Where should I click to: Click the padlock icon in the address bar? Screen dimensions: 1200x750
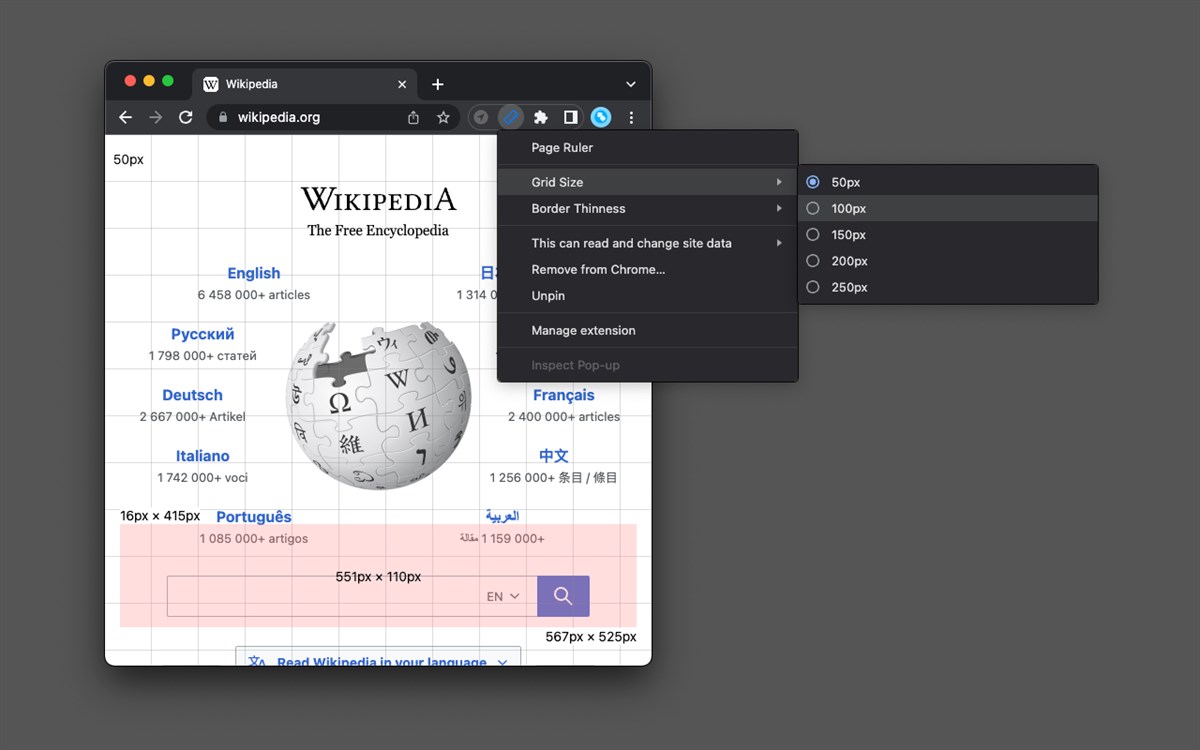[x=222, y=117]
